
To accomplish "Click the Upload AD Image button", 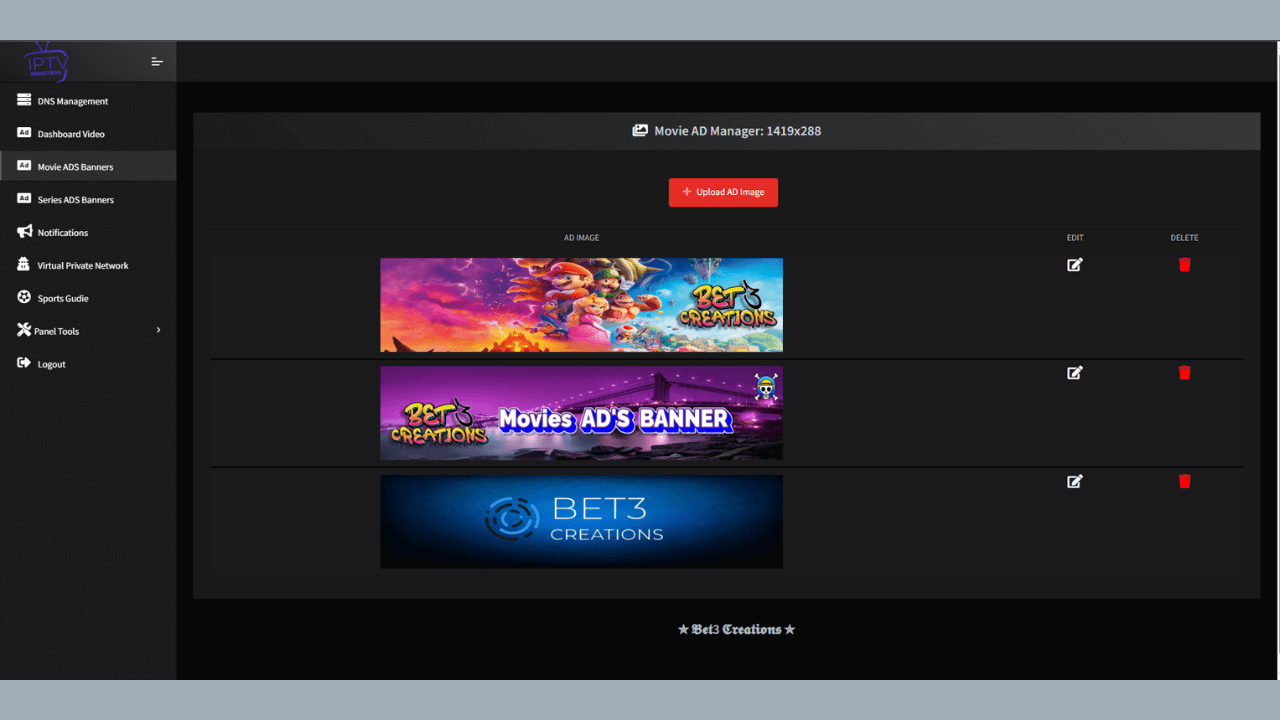I will 723,192.
